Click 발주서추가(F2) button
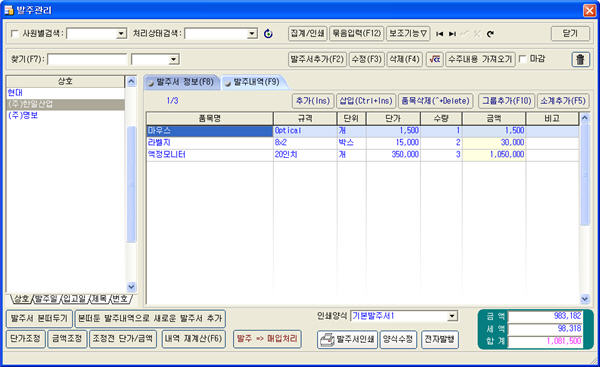Screen dimensions: 600x367 click(x=317, y=59)
